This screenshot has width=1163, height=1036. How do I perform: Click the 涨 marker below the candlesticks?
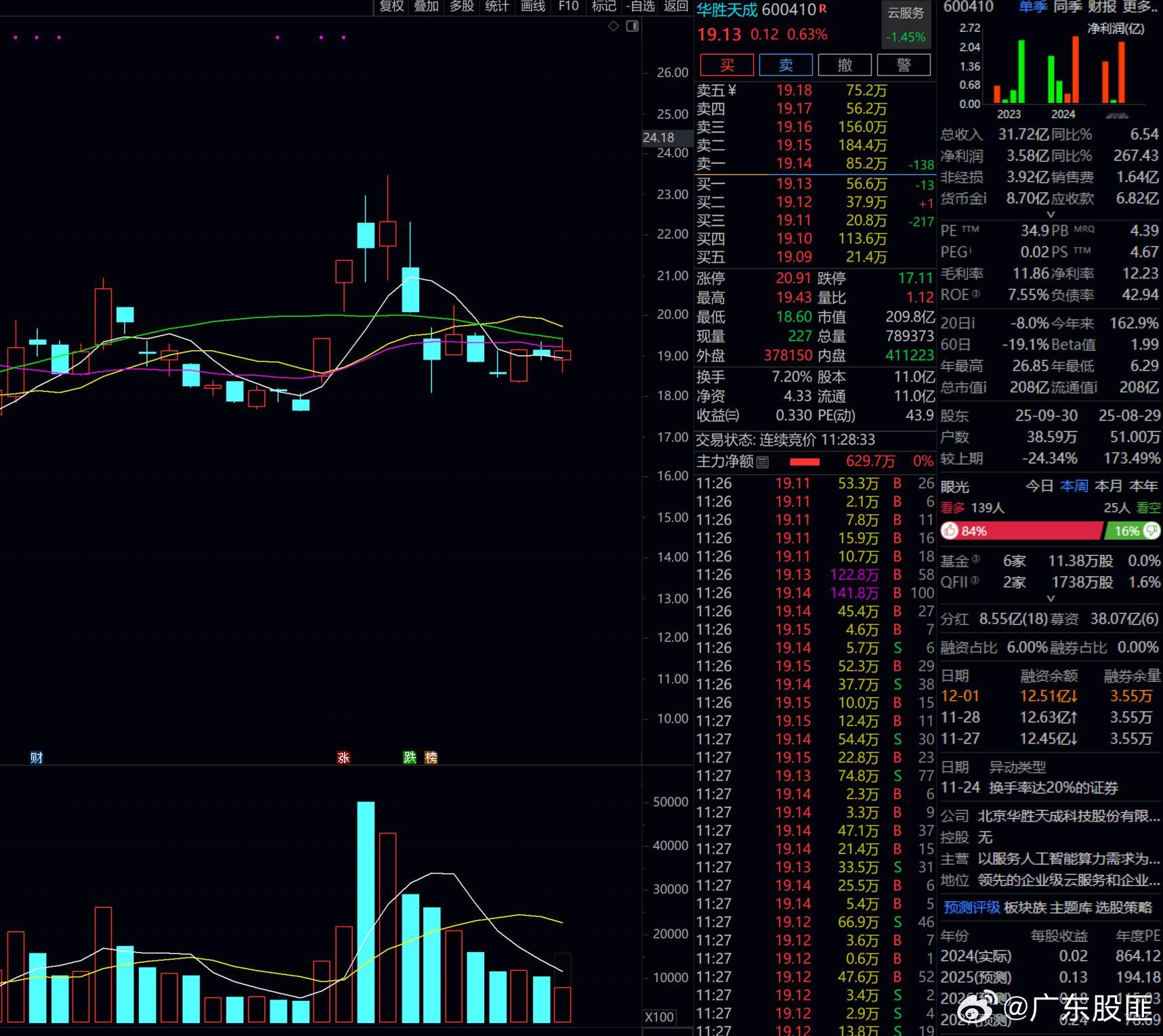click(x=343, y=757)
